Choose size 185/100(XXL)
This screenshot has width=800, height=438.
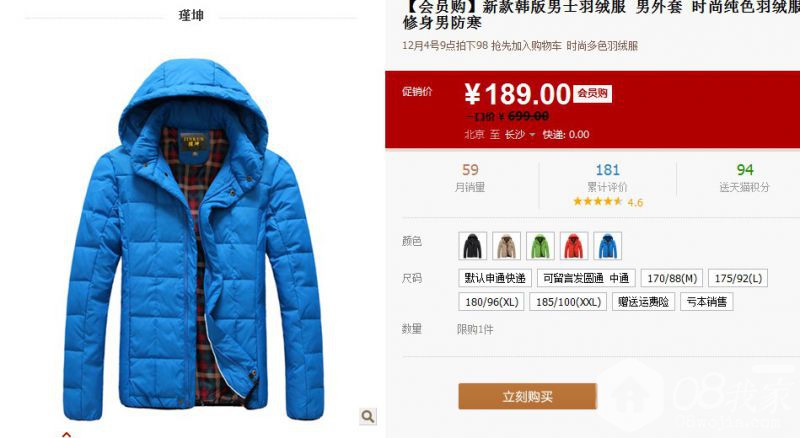tap(568, 302)
